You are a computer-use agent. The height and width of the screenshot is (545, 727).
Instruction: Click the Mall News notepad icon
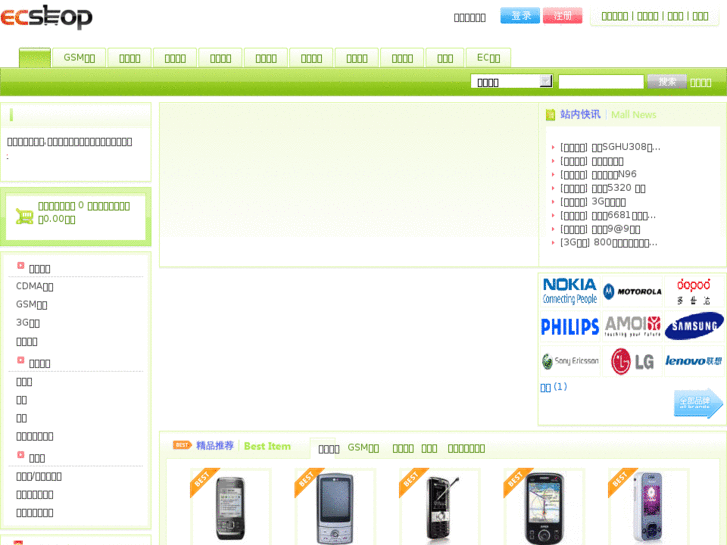550,115
